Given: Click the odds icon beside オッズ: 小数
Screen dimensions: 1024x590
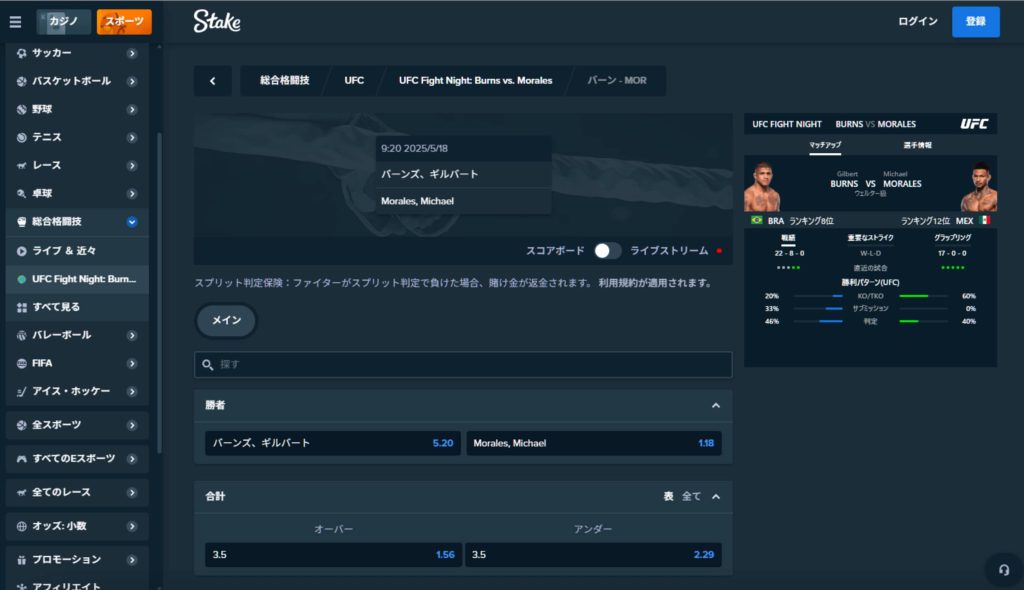Looking at the screenshot, I should pyautogui.click(x=22, y=526).
